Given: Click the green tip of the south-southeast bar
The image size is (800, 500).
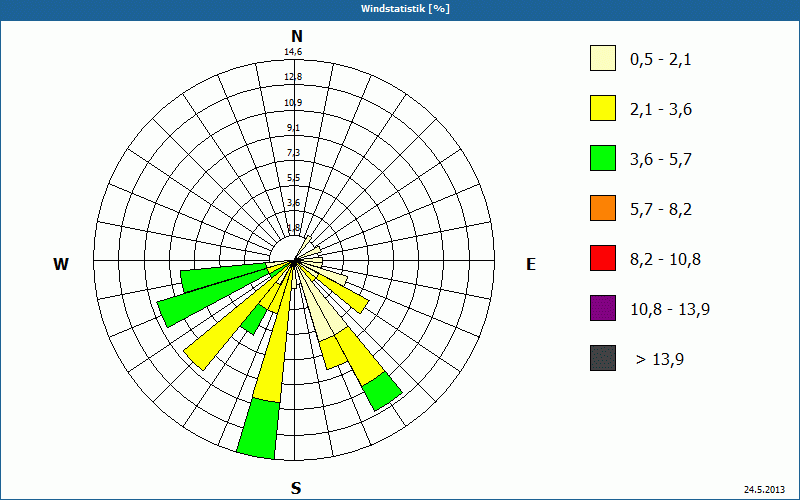Looking at the screenshot, I should 383,391.
